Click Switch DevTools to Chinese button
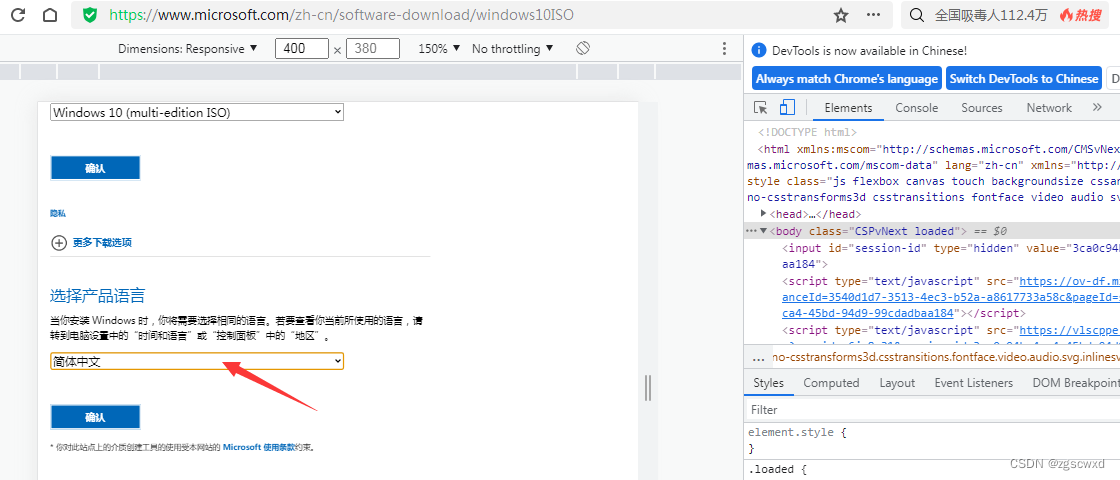 (1024, 79)
